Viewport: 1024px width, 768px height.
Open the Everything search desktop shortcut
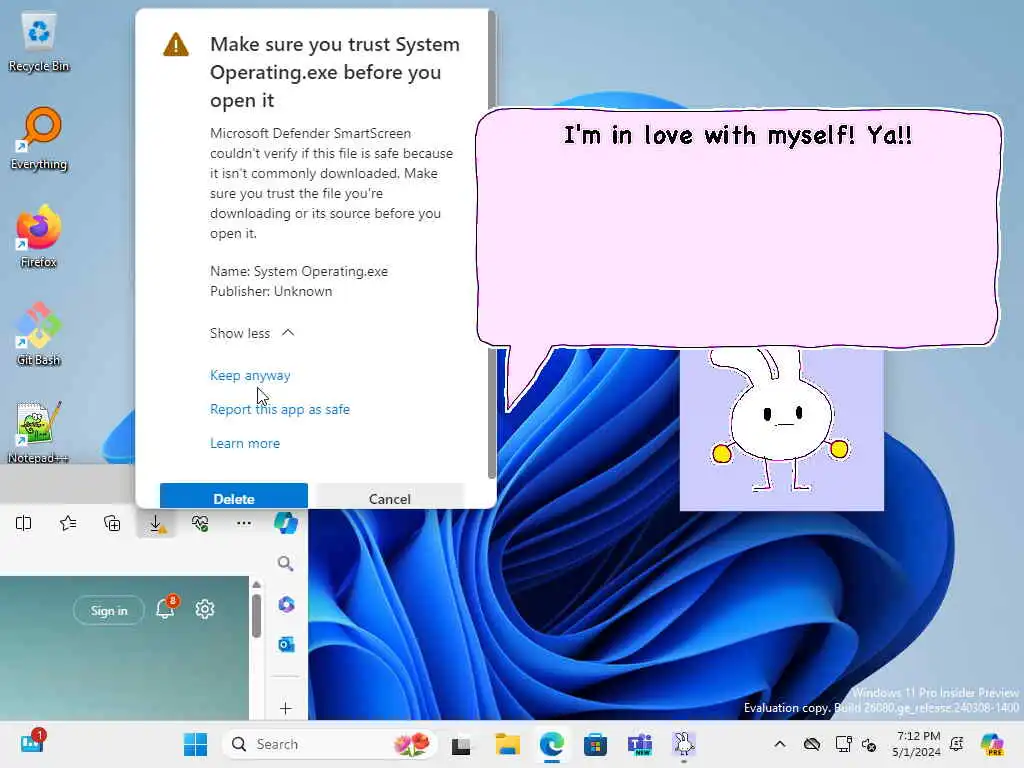(x=39, y=139)
